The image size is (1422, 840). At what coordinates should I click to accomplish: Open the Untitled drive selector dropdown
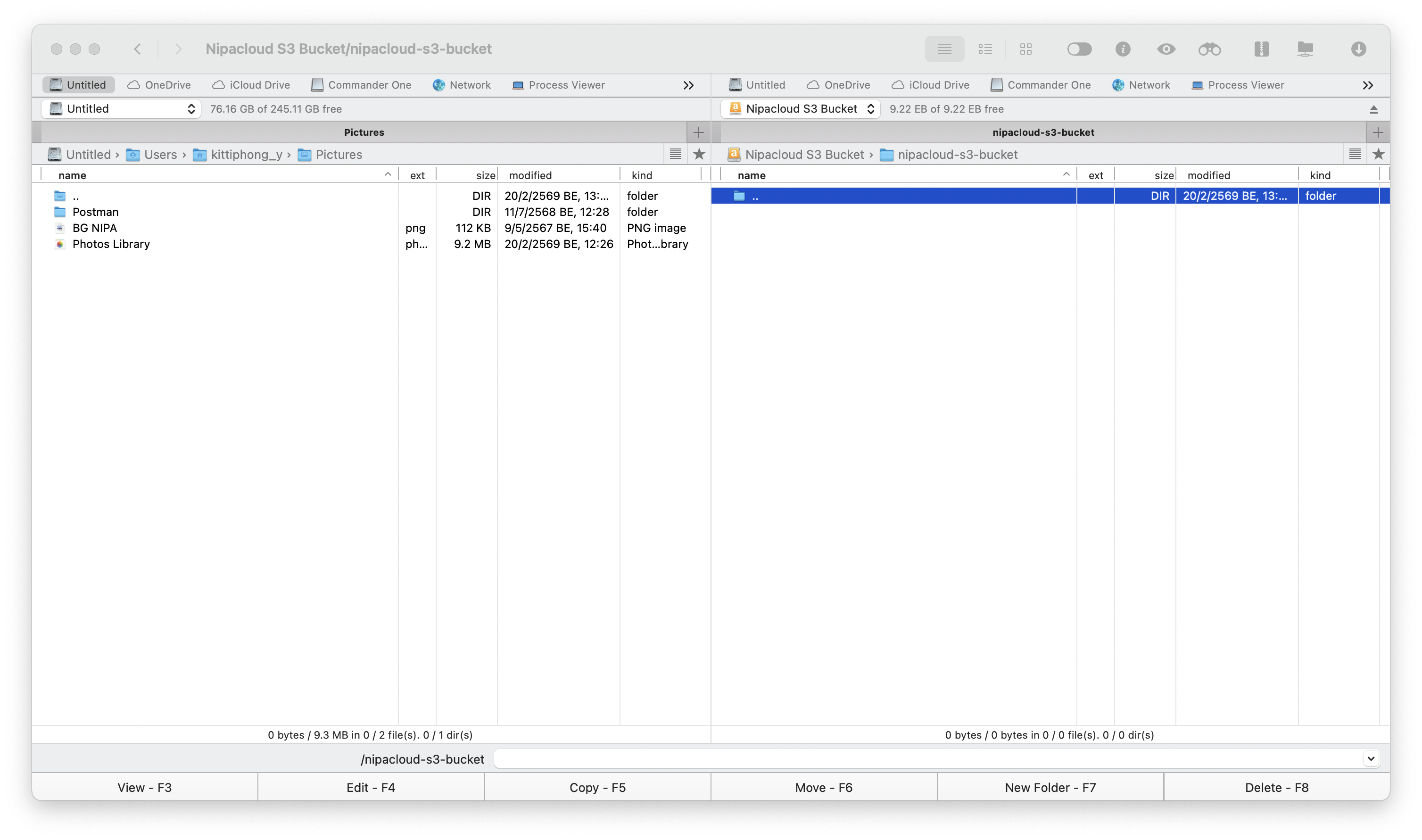click(121, 109)
